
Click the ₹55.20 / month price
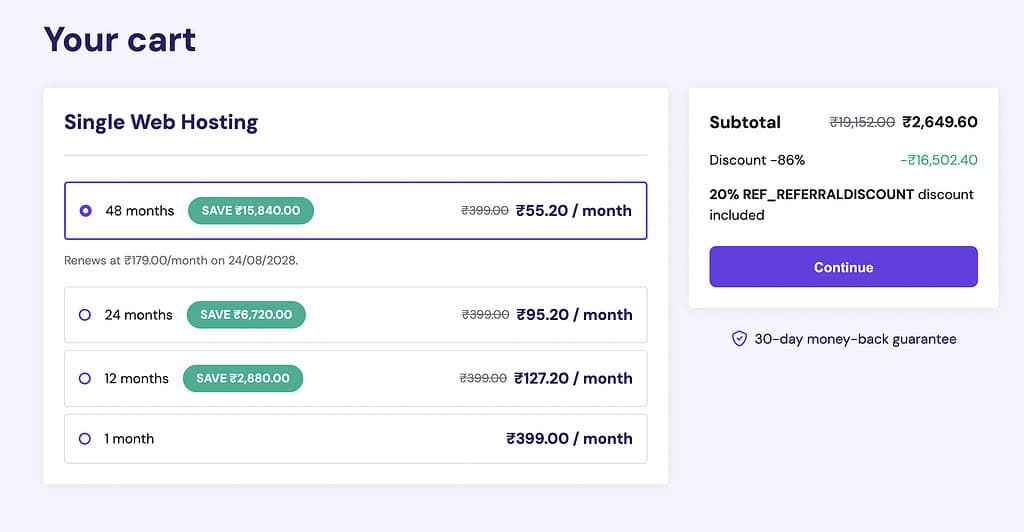[x=573, y=211]
